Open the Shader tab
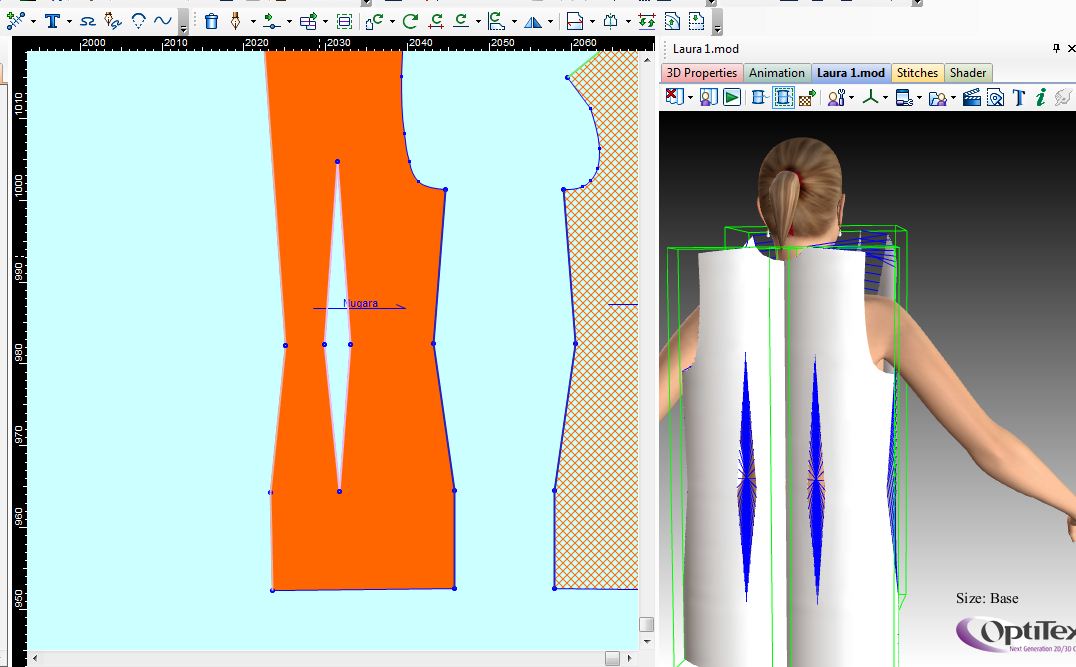 pyautogui.click(x=967, y=73)
